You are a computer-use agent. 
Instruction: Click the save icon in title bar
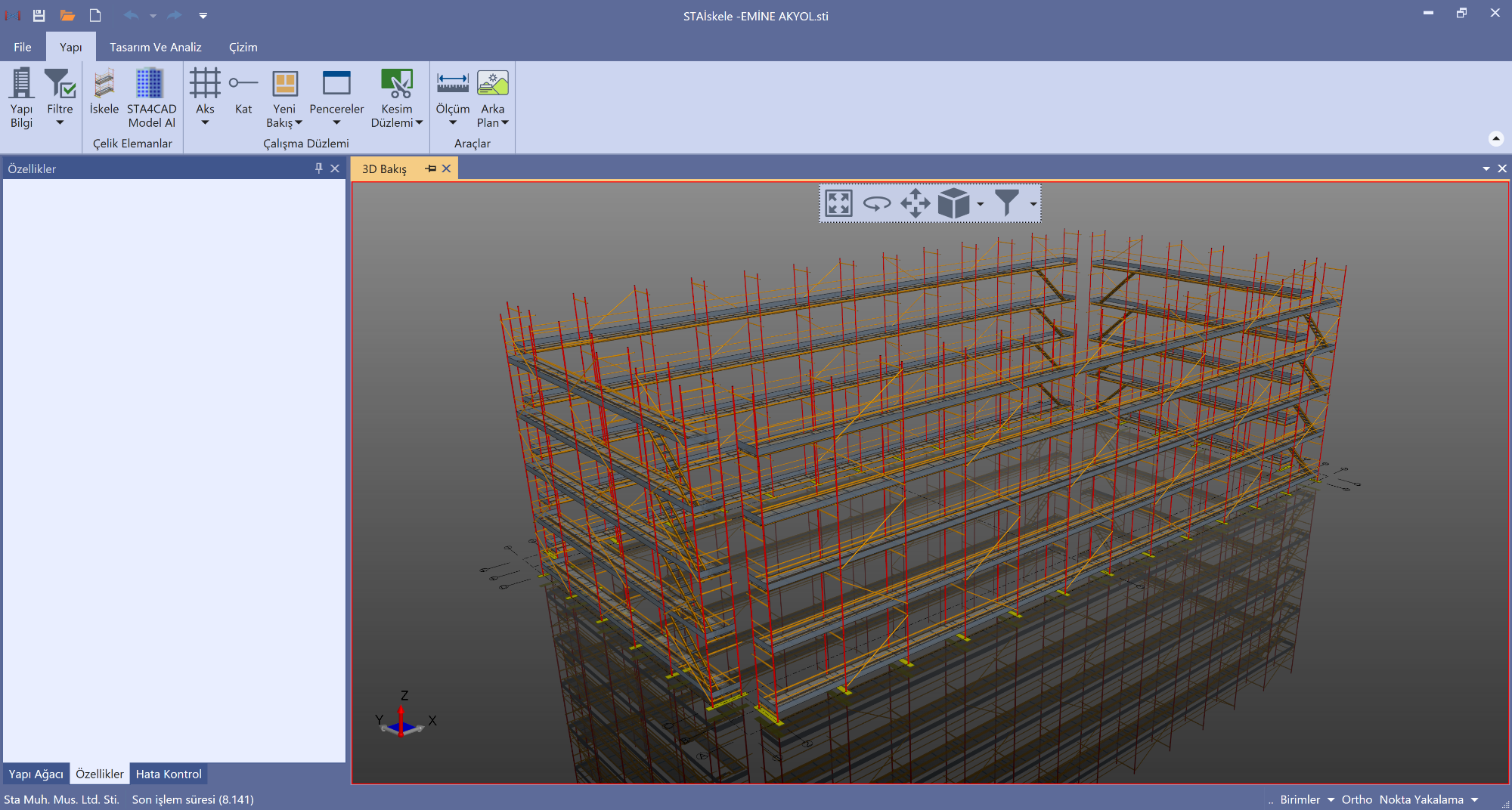pos(39,15)
